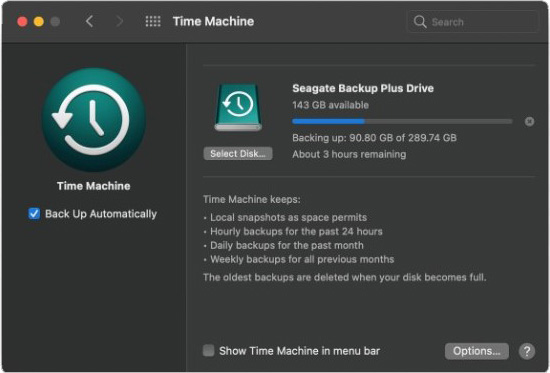
Task: Click the Seagate Backup Plus Drive title
Action: 363,88
